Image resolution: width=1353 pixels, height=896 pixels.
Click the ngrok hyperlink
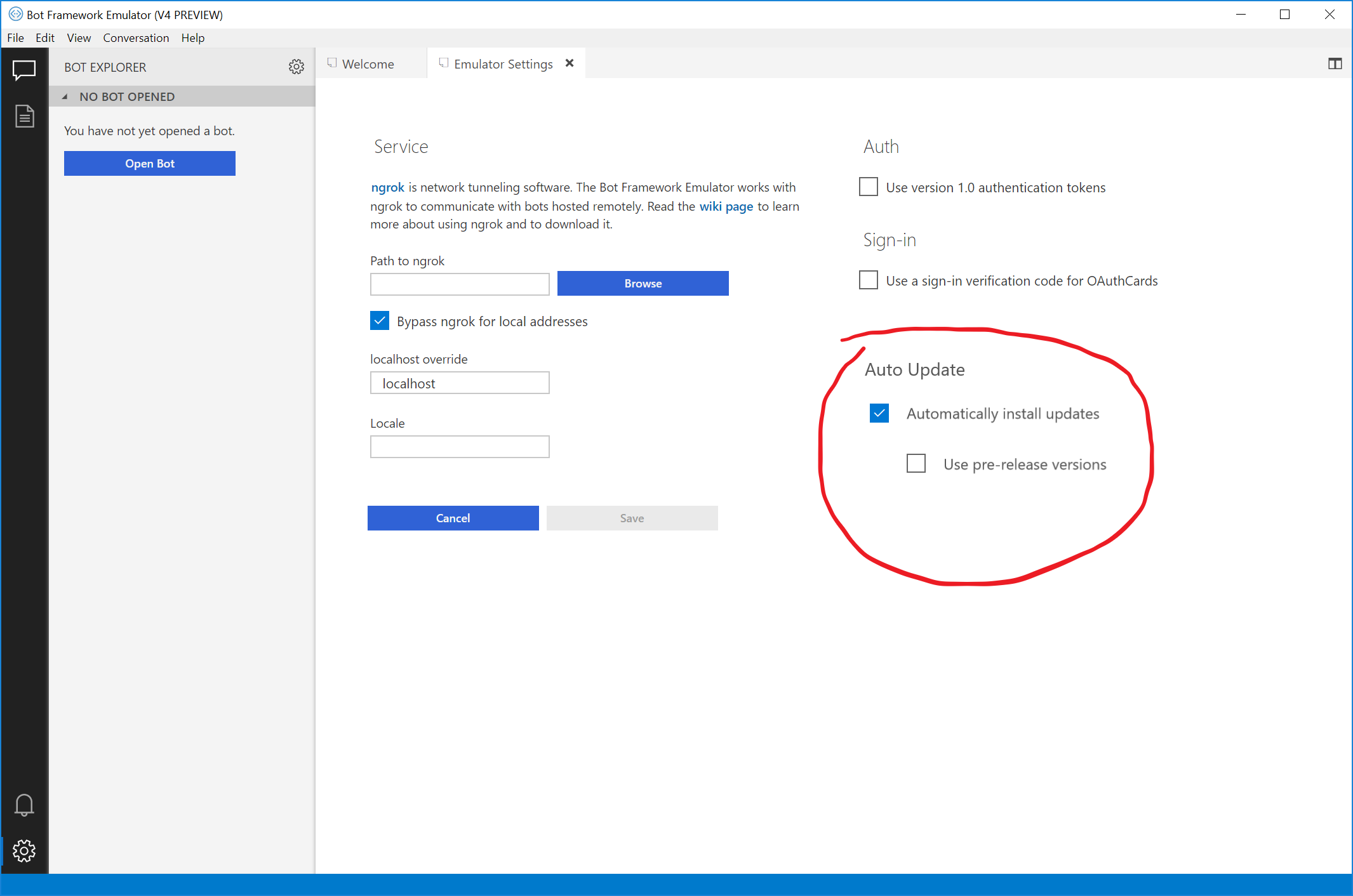click(x=387, y=187)
